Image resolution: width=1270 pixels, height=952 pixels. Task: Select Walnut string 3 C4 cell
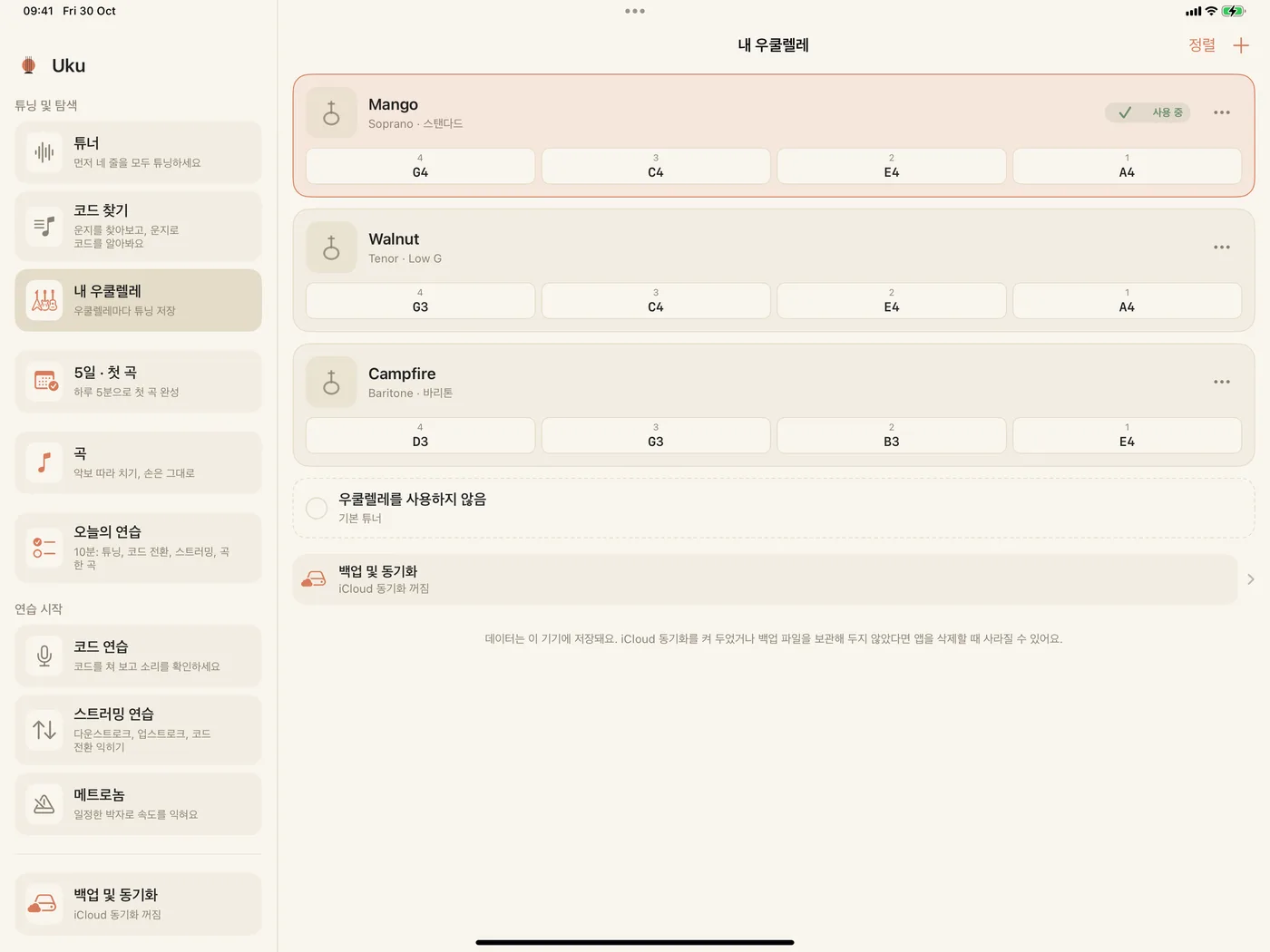[x=656, y=301]
